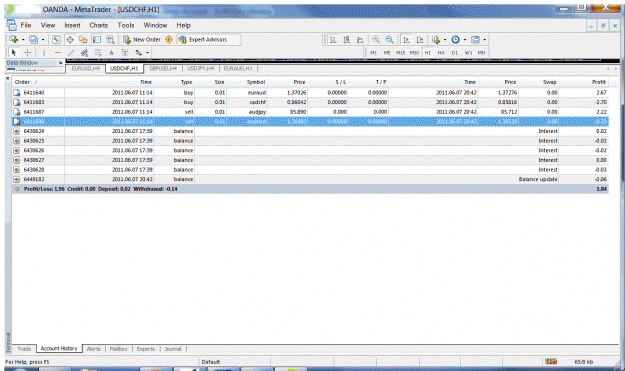Screen dimensions: 625x371
Task: Open the File menu
Action: click(26, 25)
